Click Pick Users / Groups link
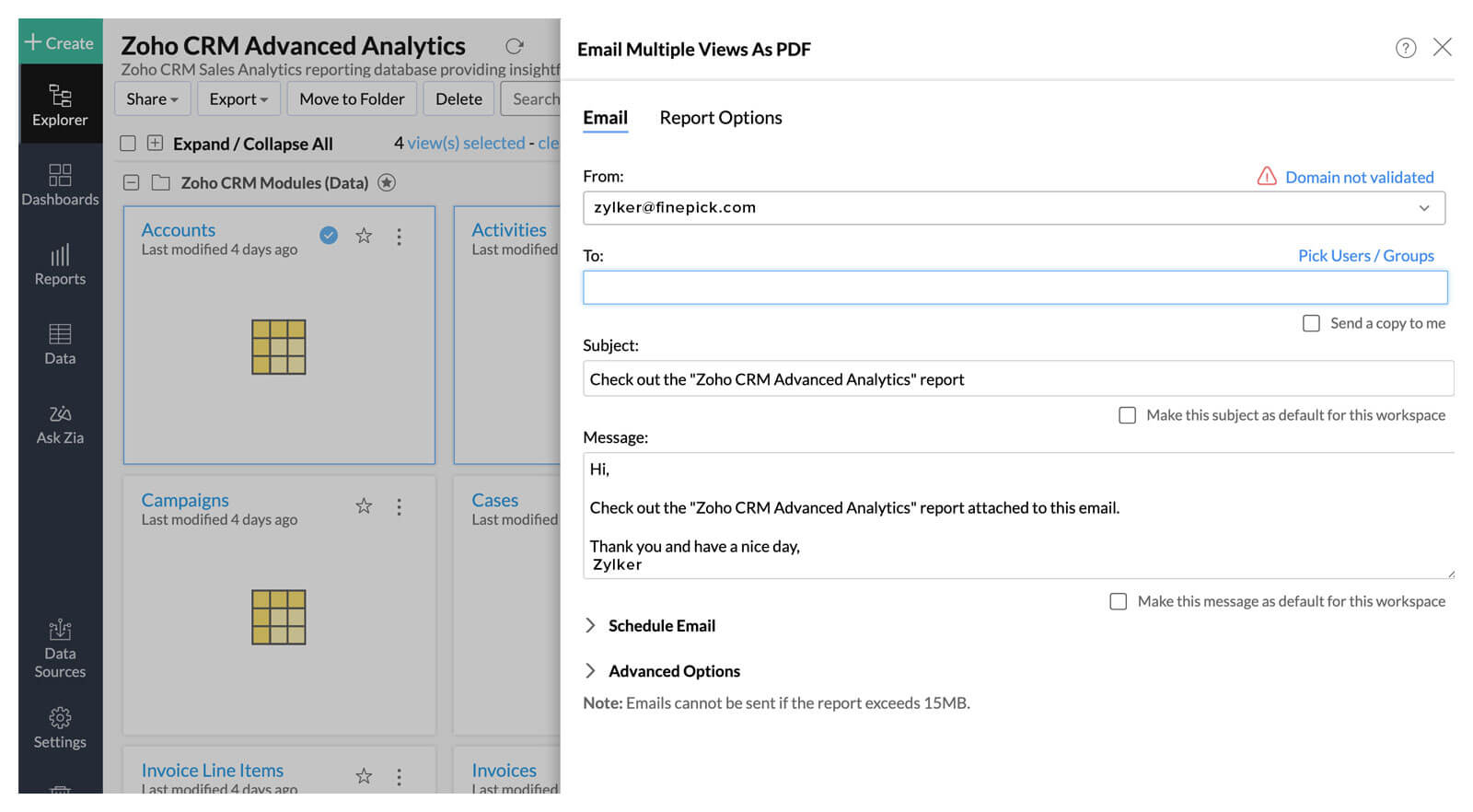 click(x=1365, y=256)
